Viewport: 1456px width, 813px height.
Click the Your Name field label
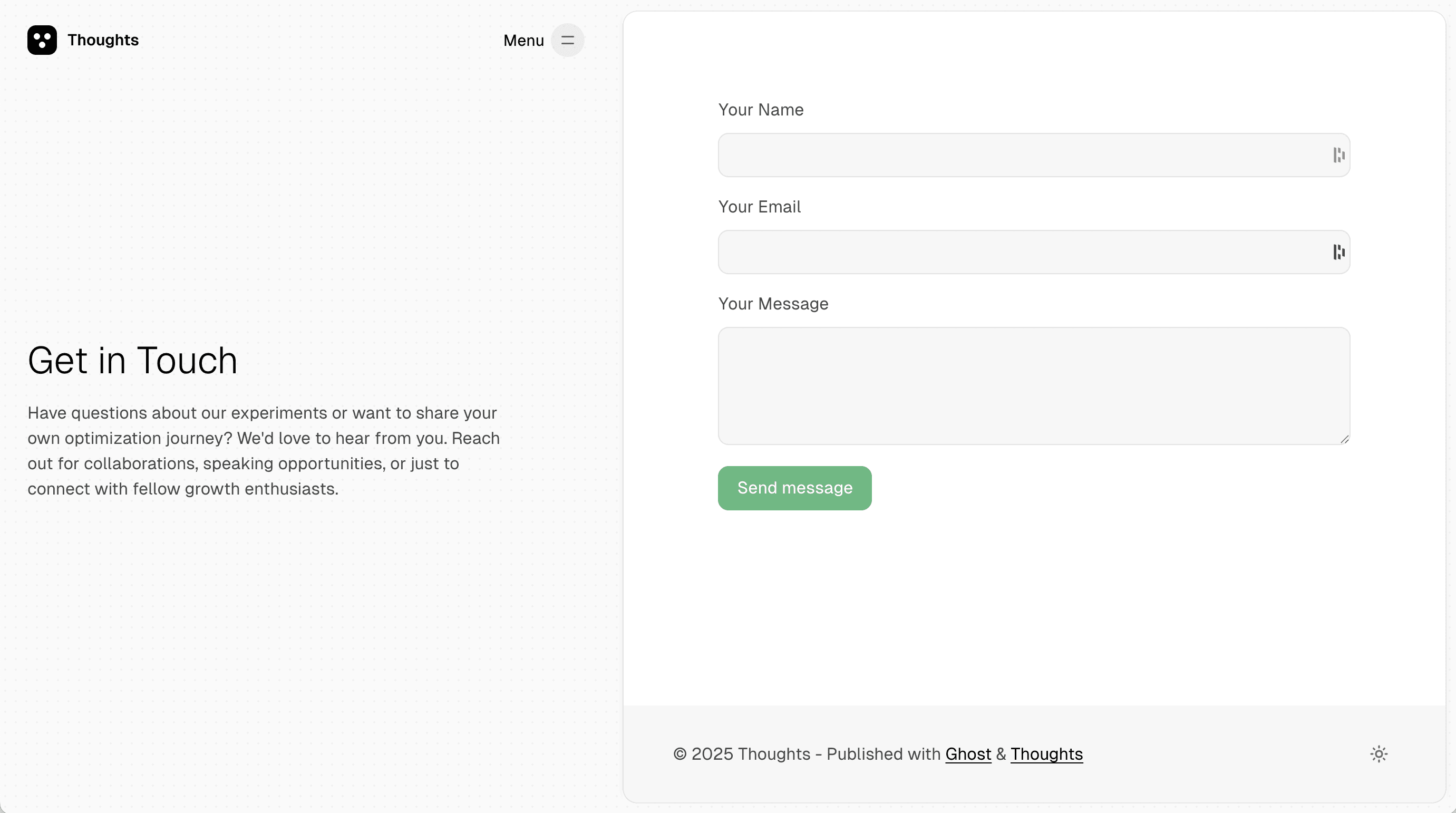[x=760, y=110]
